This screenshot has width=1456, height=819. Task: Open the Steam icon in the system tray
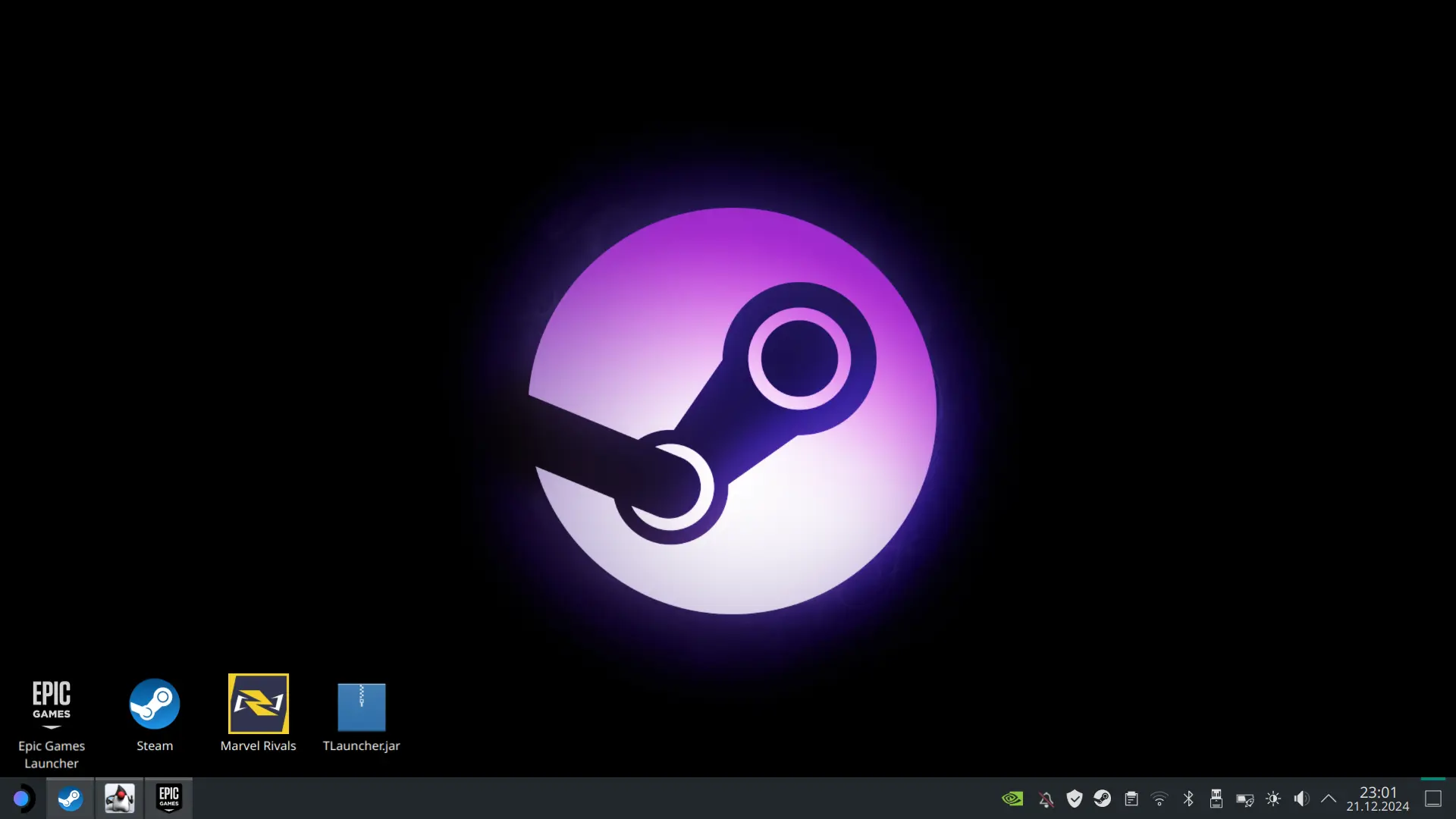(x=1103, y=799)
